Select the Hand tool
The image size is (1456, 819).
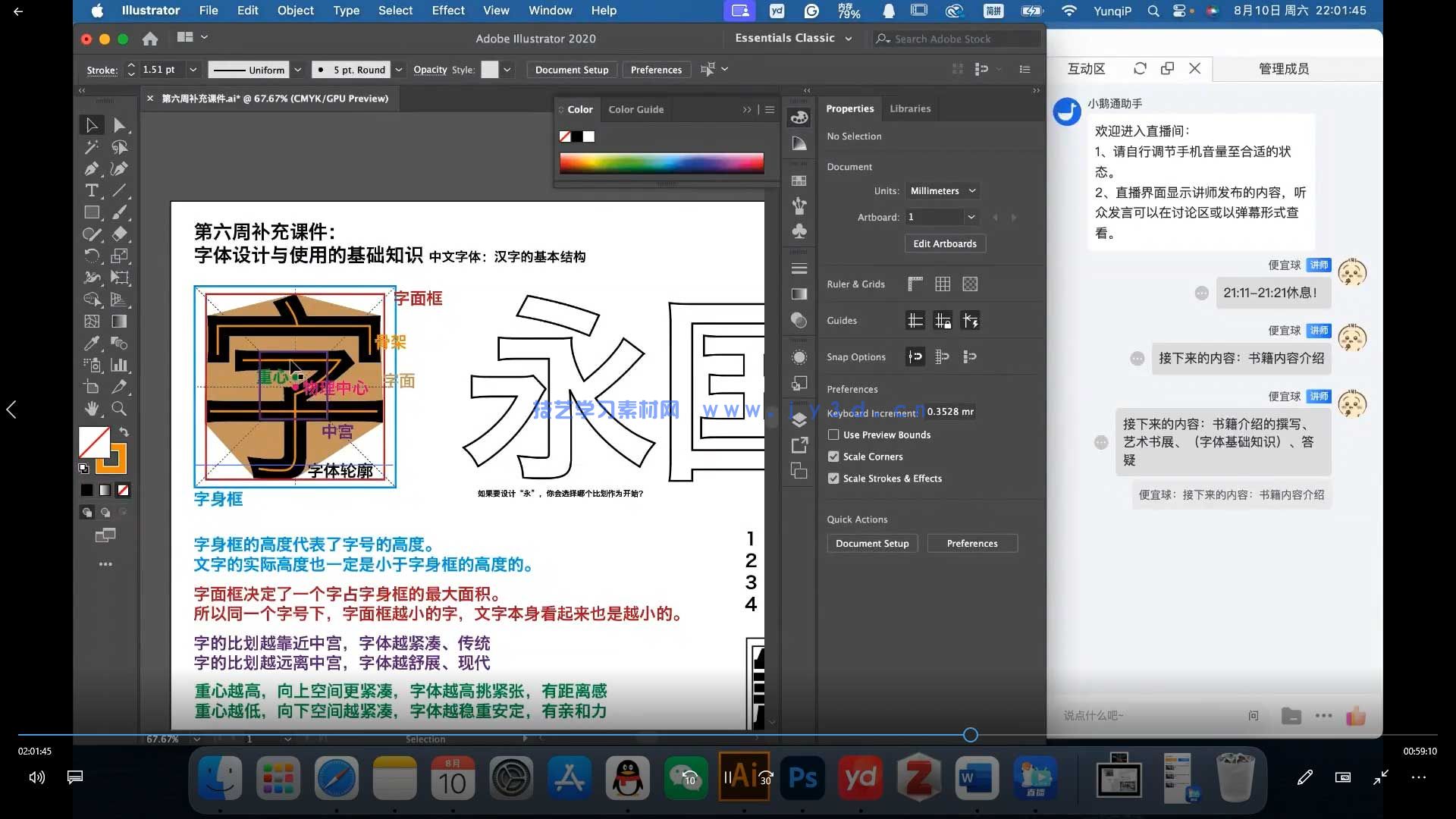point(92,409)
